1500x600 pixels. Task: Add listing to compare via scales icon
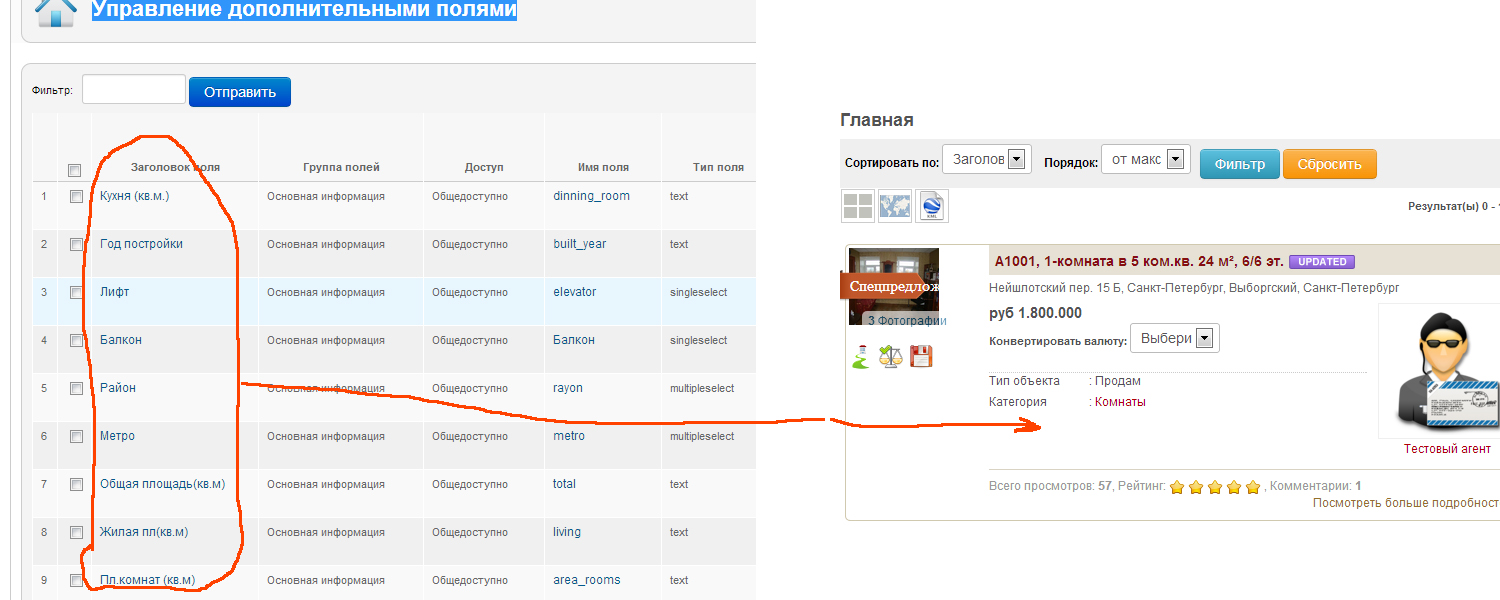pyautogui.click(x=890, y=356)
